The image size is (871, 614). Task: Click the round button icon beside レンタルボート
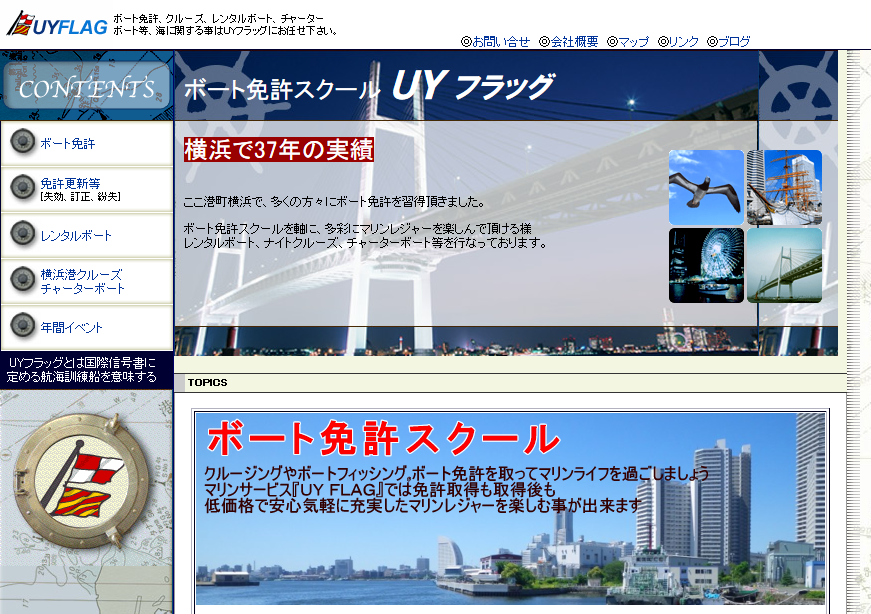tap(23, 233)
